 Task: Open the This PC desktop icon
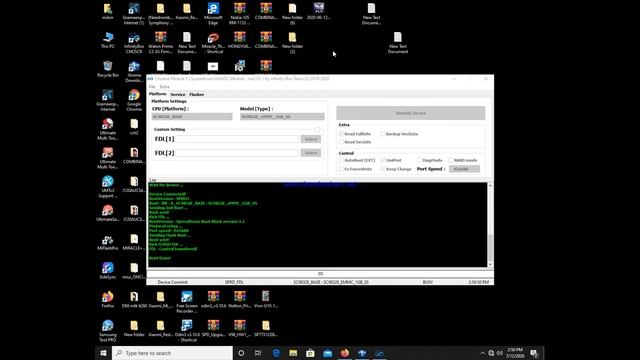pos(108,40)
